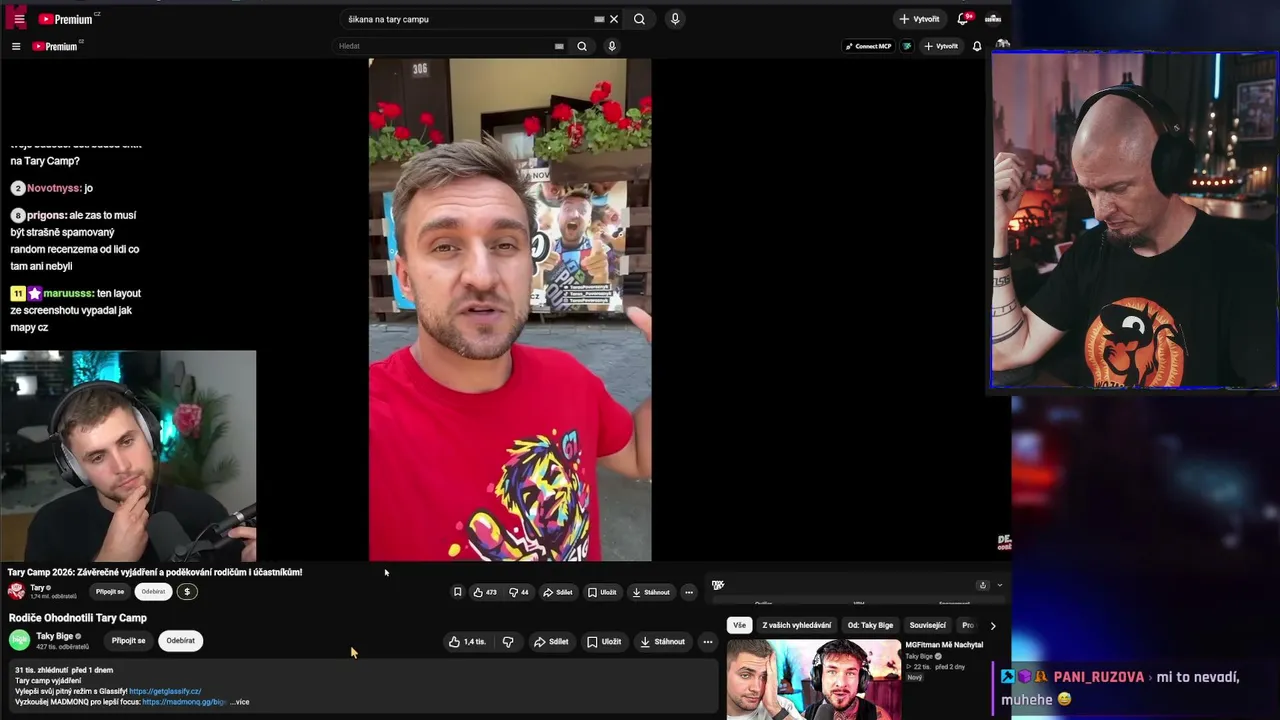Dislike the Tary video showing 44 dislikes

(x=519, y=592)
